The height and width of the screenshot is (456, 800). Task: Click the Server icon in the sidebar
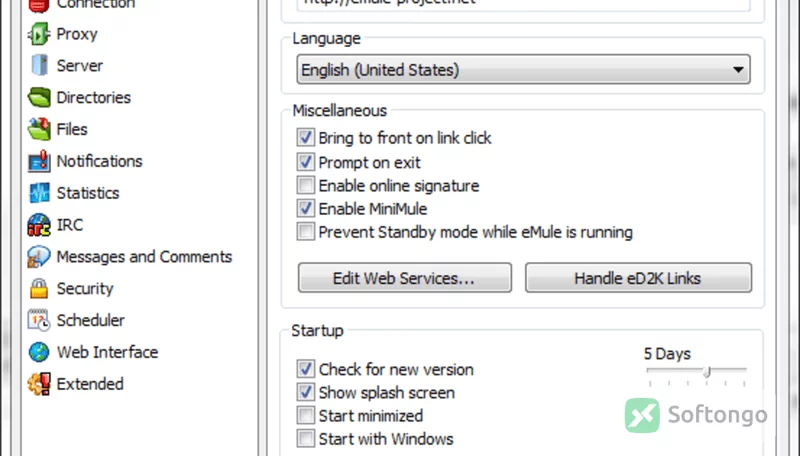[x=39, y=65]
